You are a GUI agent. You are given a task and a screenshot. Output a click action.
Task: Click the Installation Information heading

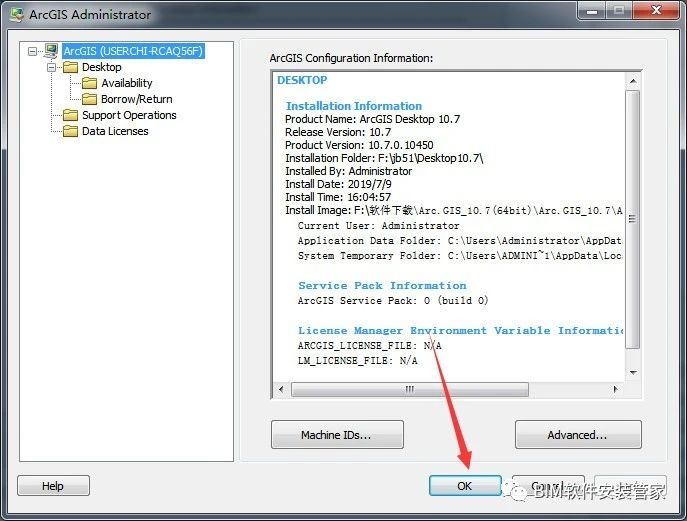354,106
